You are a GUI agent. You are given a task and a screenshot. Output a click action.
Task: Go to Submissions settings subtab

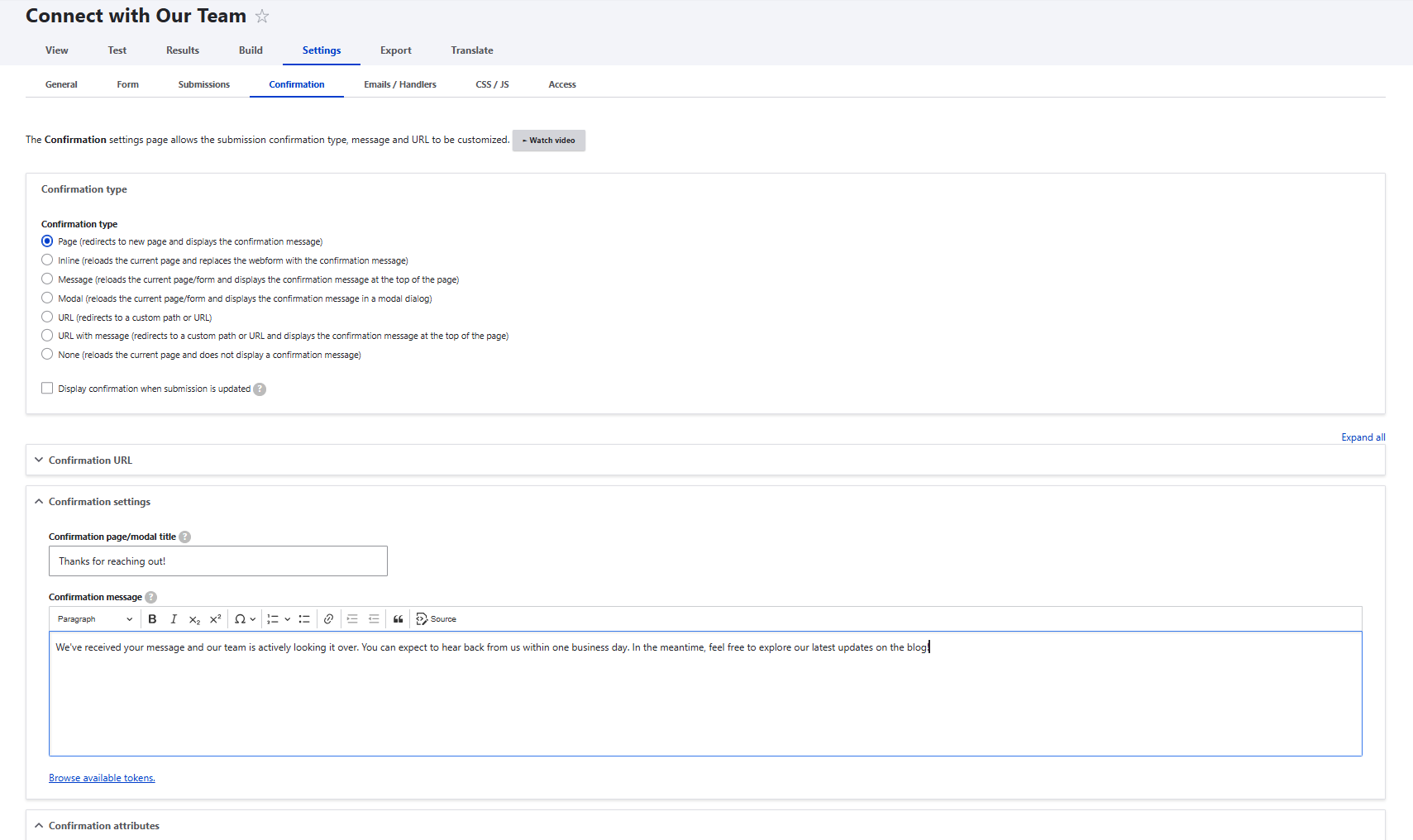click(204, 84)
